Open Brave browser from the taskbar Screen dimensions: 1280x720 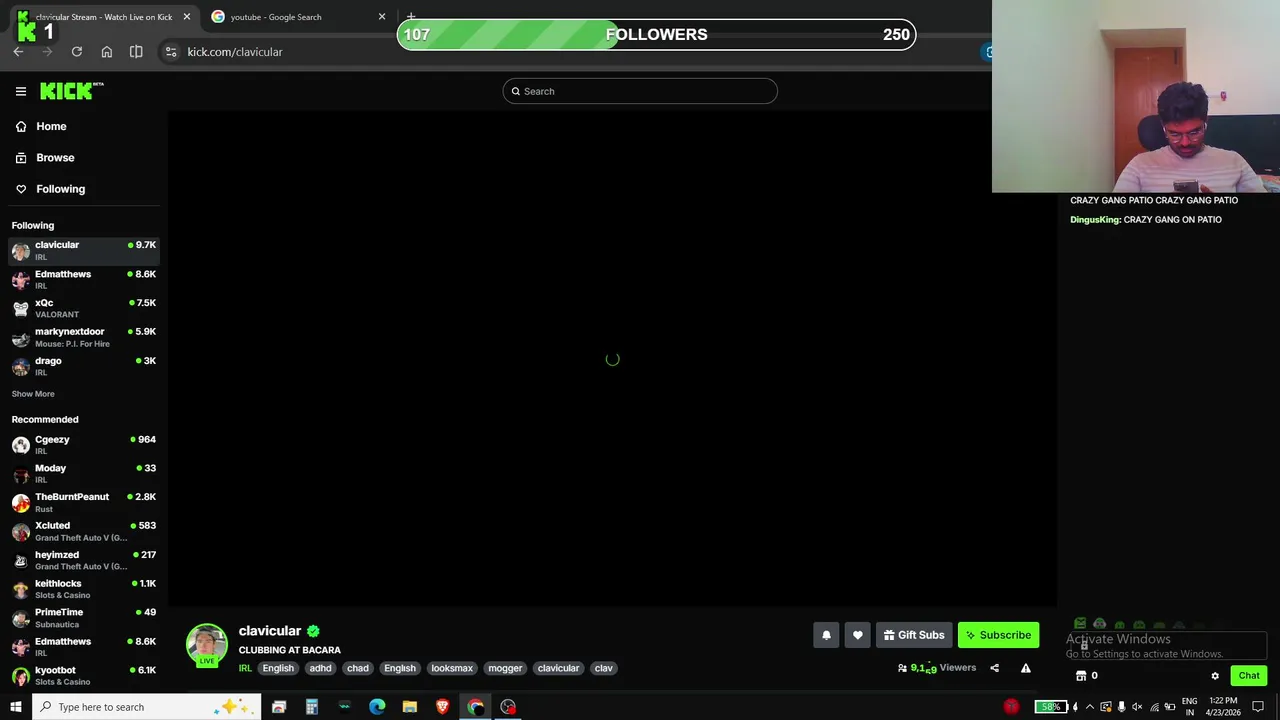coord(443,707)
